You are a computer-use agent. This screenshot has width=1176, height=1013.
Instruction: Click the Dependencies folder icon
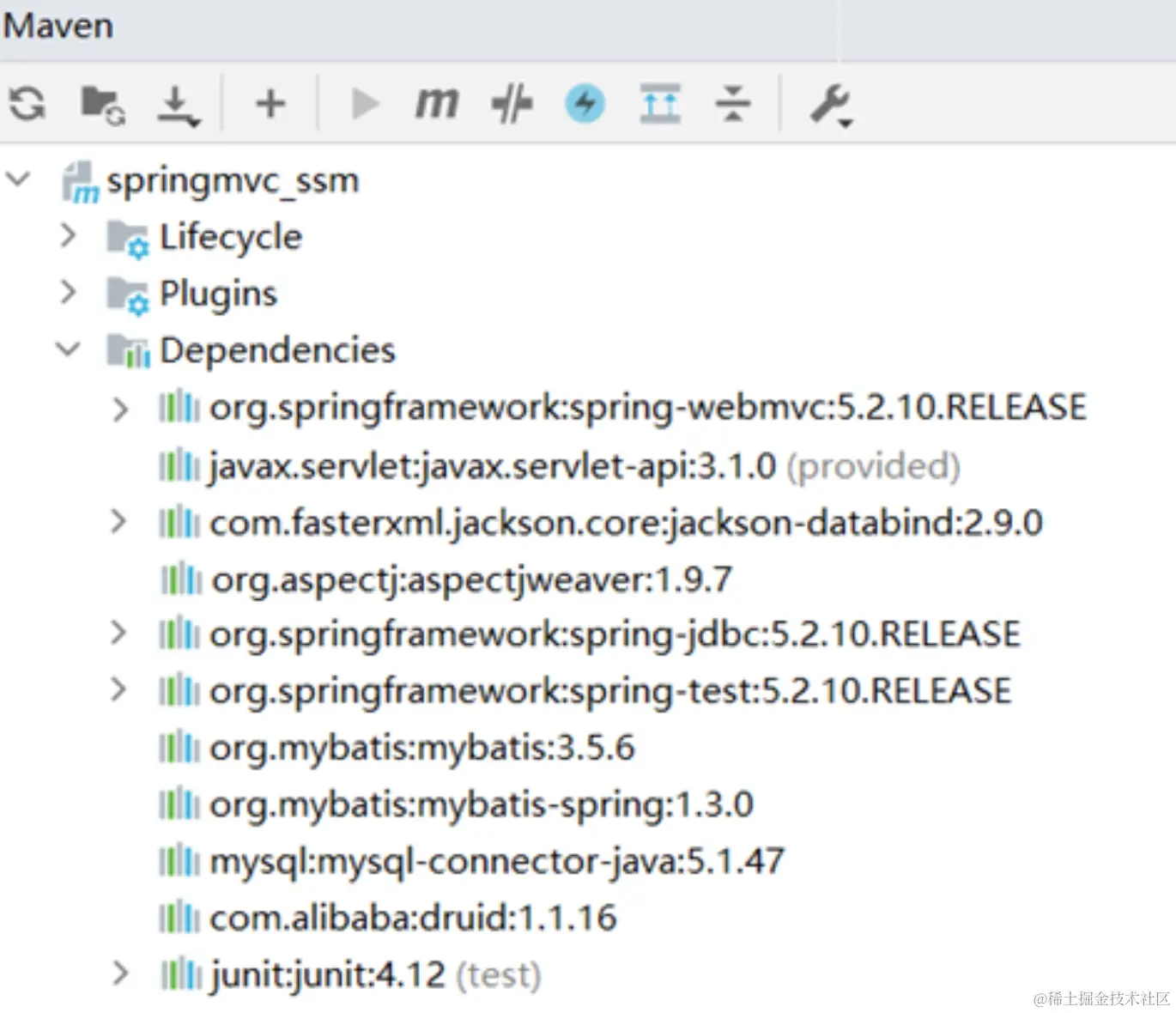point(128,351)
